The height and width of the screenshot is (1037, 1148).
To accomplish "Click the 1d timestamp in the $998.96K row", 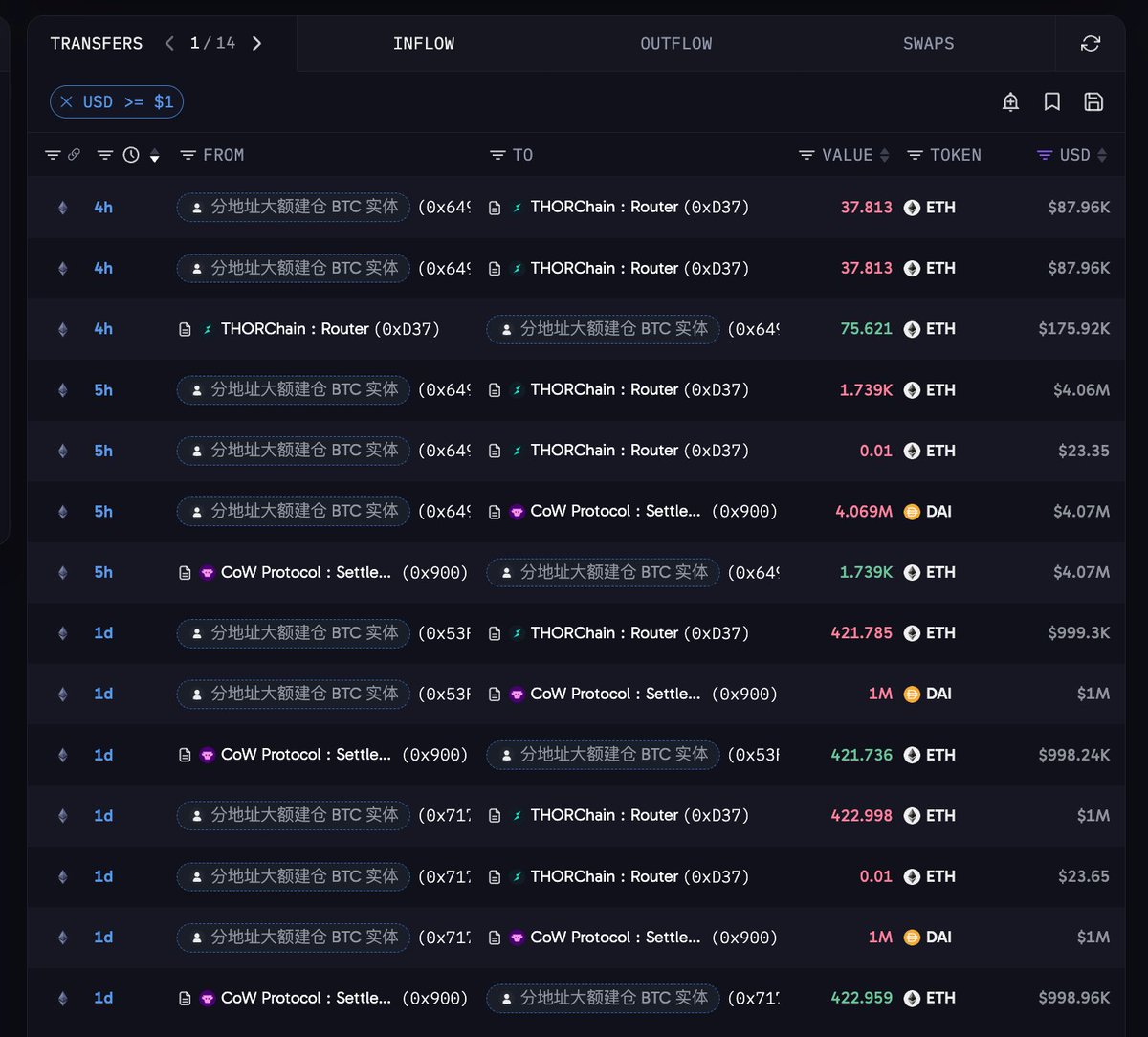I will click(103, 998).
